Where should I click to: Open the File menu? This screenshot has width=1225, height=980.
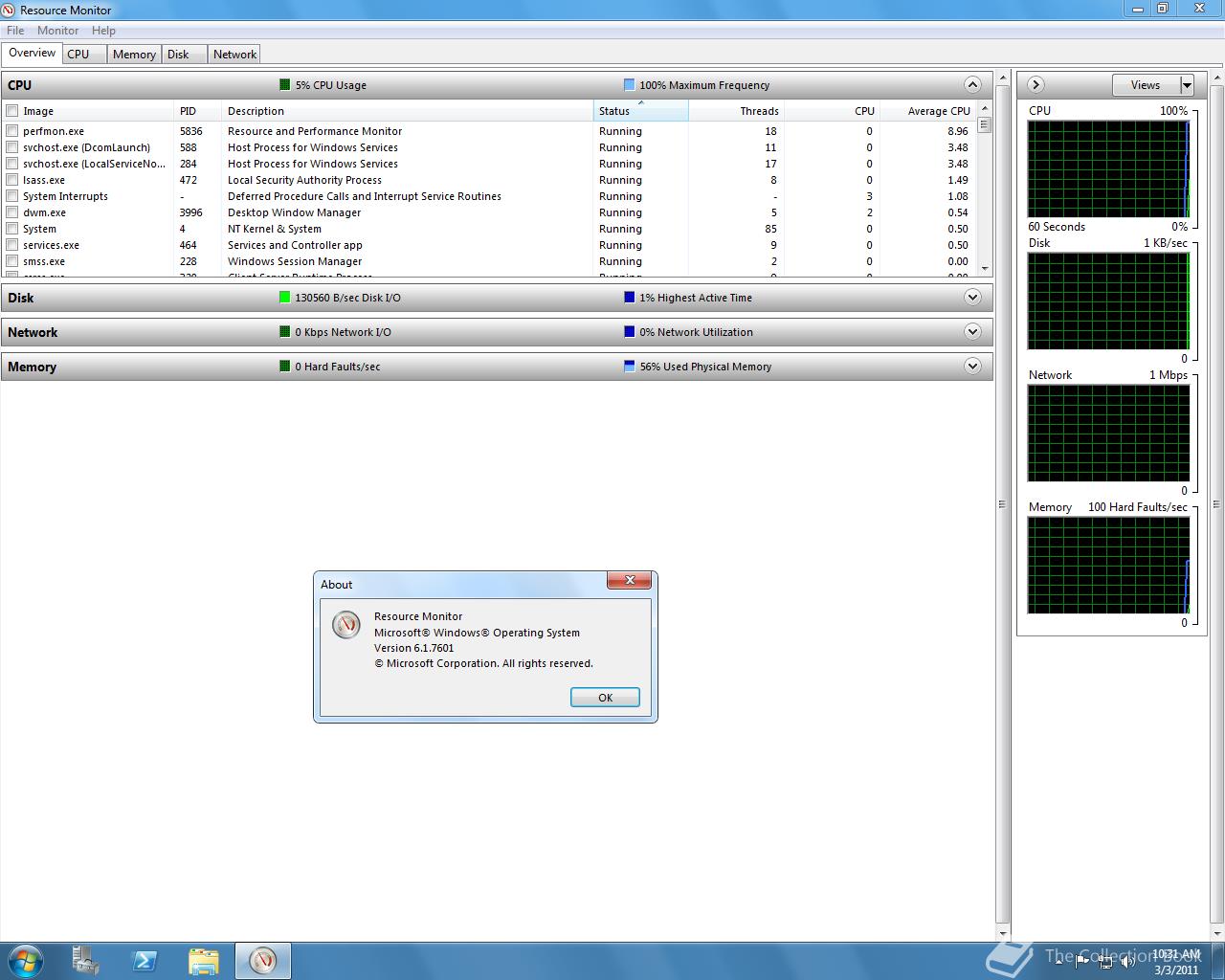click(15, 31)
